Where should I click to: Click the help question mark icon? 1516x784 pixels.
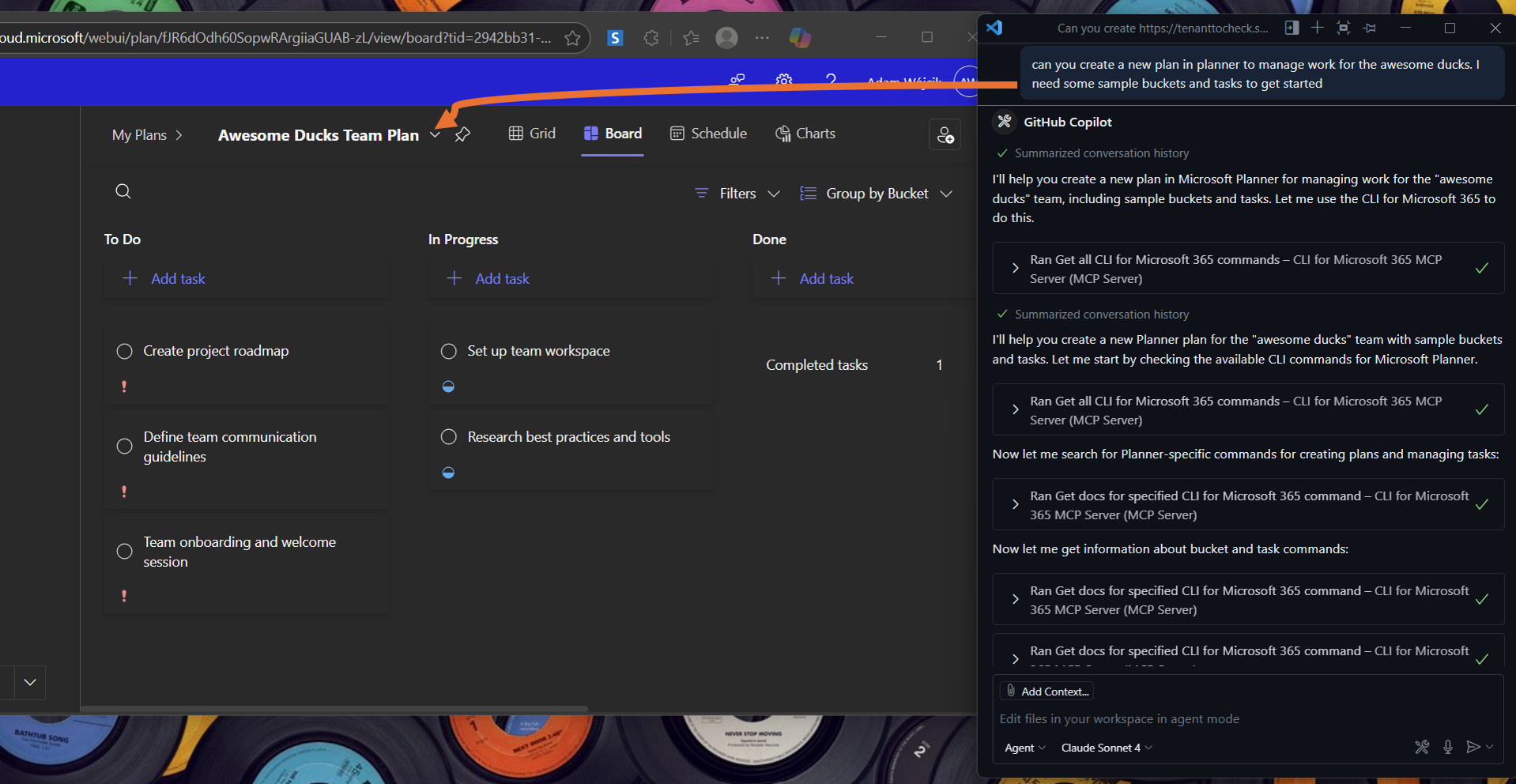(831, 81)
